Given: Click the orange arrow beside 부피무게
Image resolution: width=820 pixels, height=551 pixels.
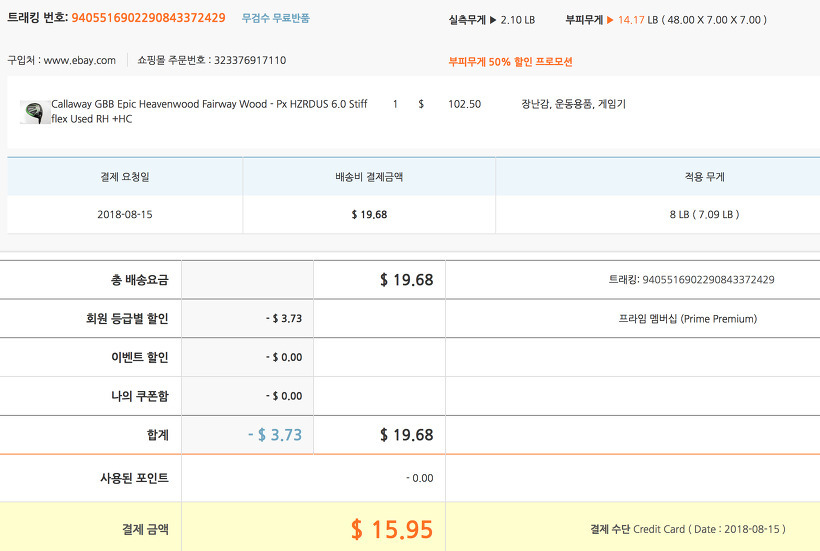Looking at the screenshot, I should point(610,20).
